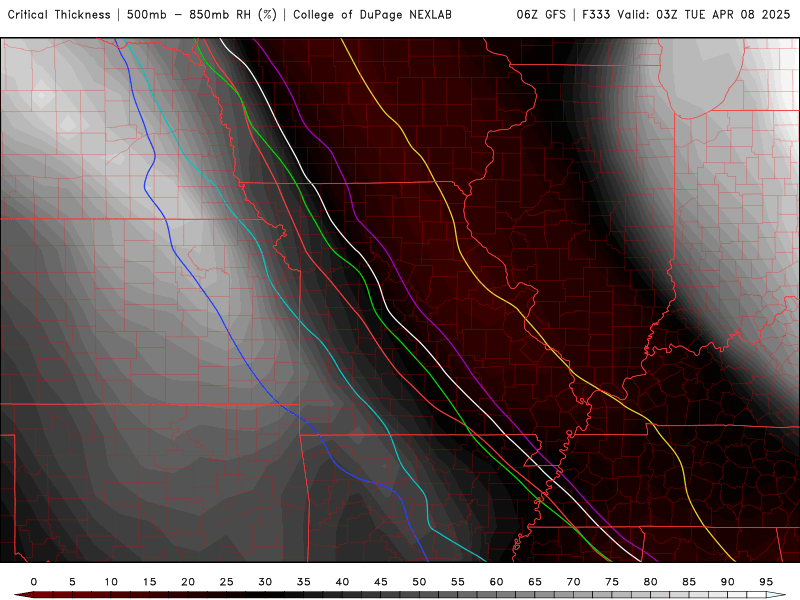800x600 pixels.
Task: Click 'Valid: 03Z TUE APR 08 2025' text
Action: tap(704, 15)
